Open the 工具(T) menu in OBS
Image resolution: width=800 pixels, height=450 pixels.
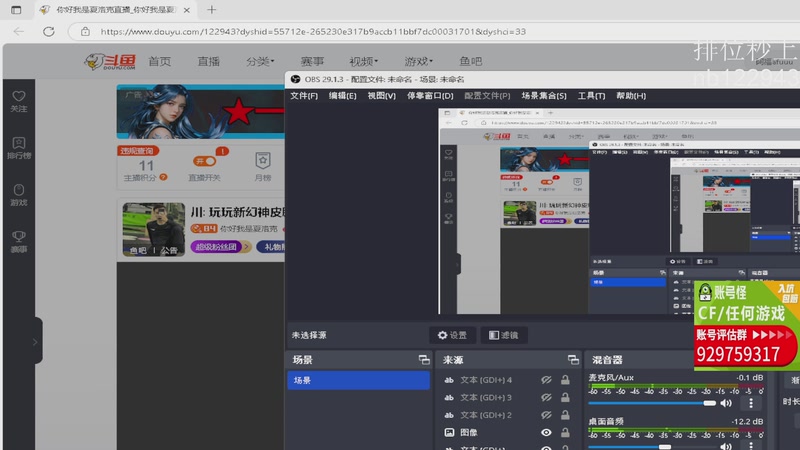click(x=591, y=95)
